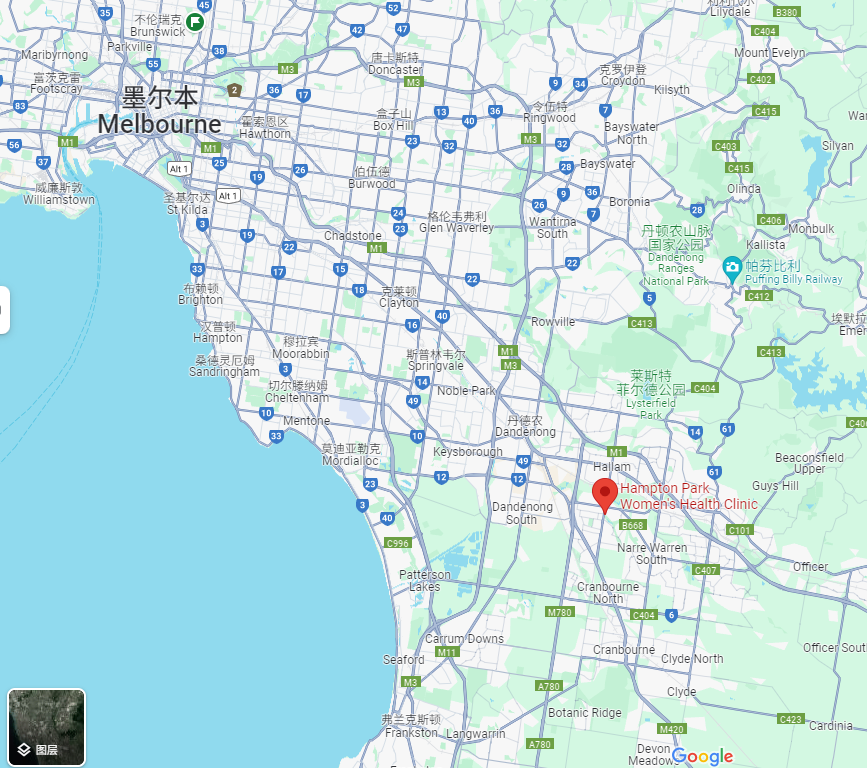Click the Carrum Downs label
This screenshot has width=867, height=768.
[x=464, y=639]
